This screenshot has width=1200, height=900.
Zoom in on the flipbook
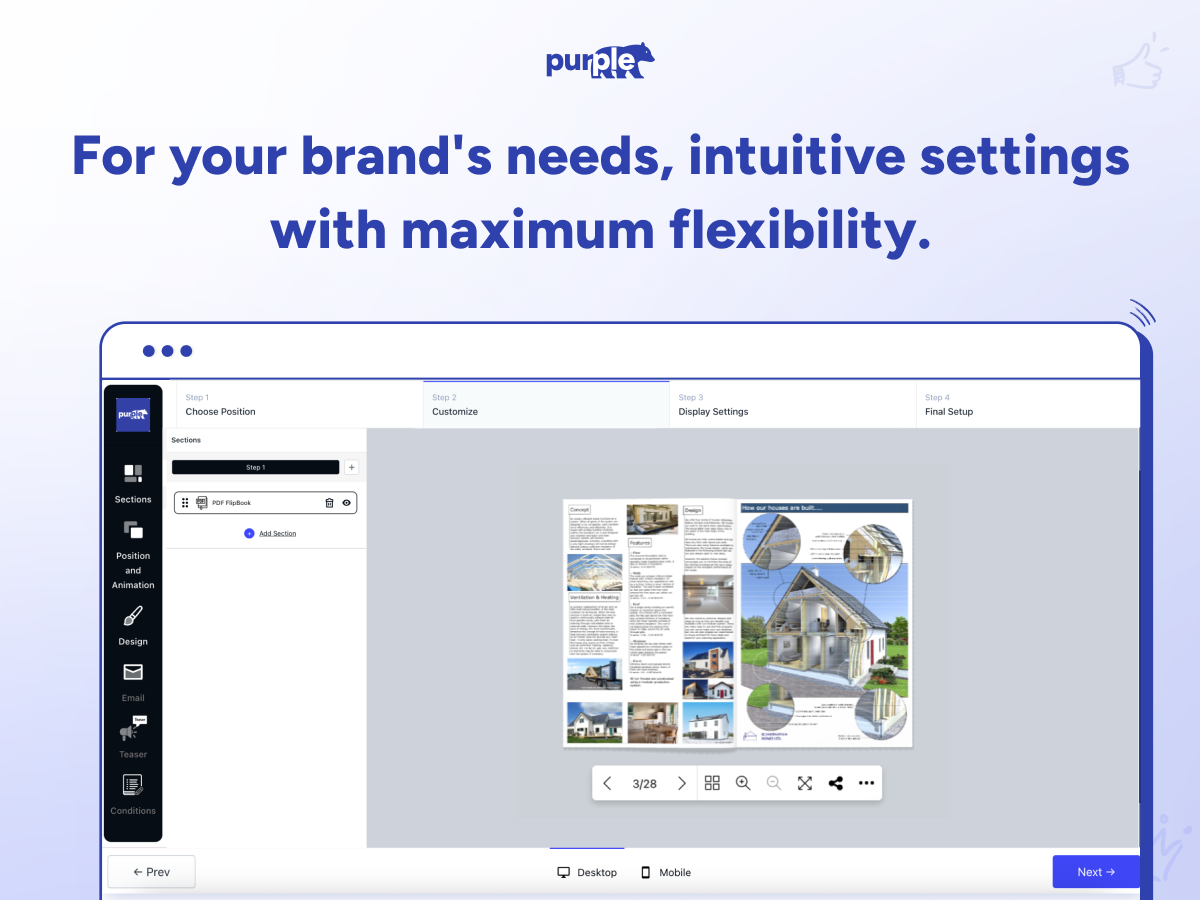click(x=743, y=784)
